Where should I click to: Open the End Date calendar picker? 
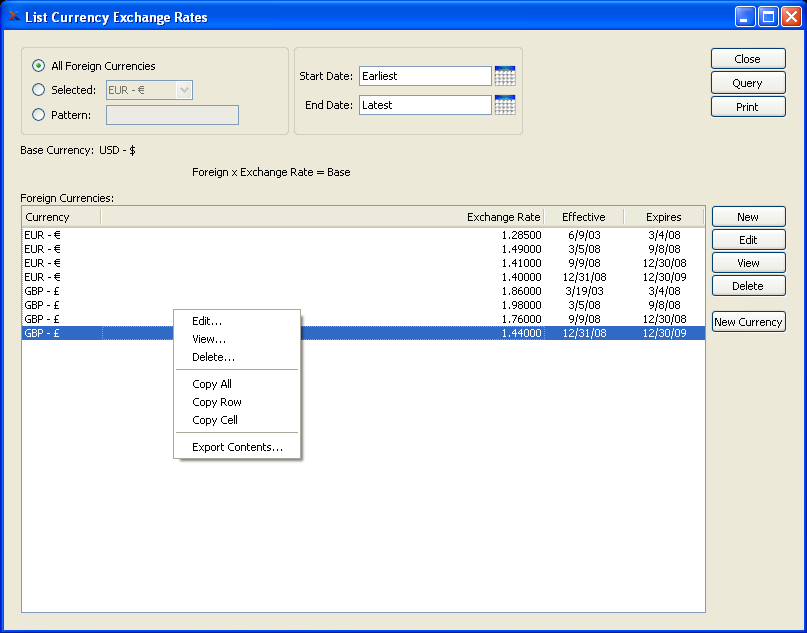click(x=505, y=105)
